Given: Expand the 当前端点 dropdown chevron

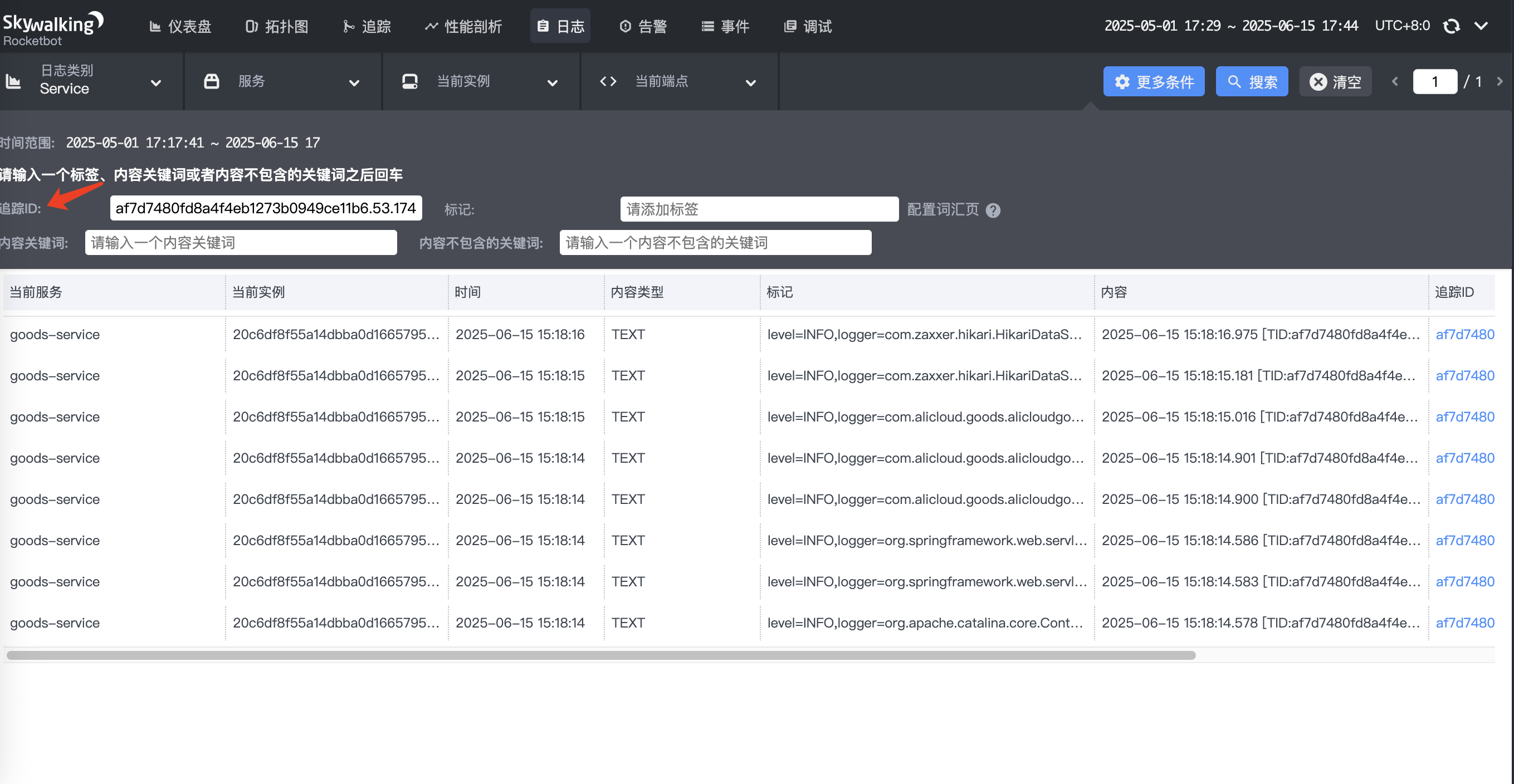Looking at the screenshot, I should click(750, 83).
